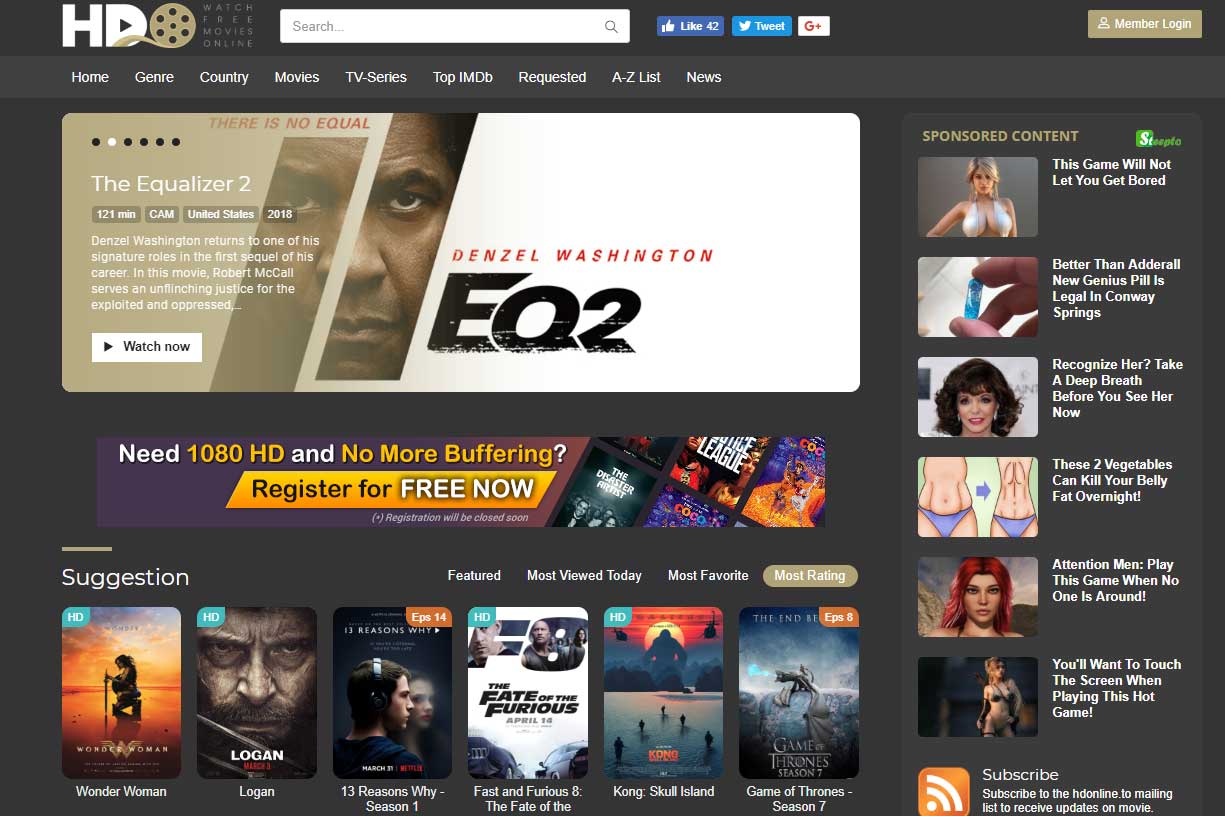Open the 'Recognize Her?' sponsored ad
The image size is (1225, 816).
(x=1117, y=388)
